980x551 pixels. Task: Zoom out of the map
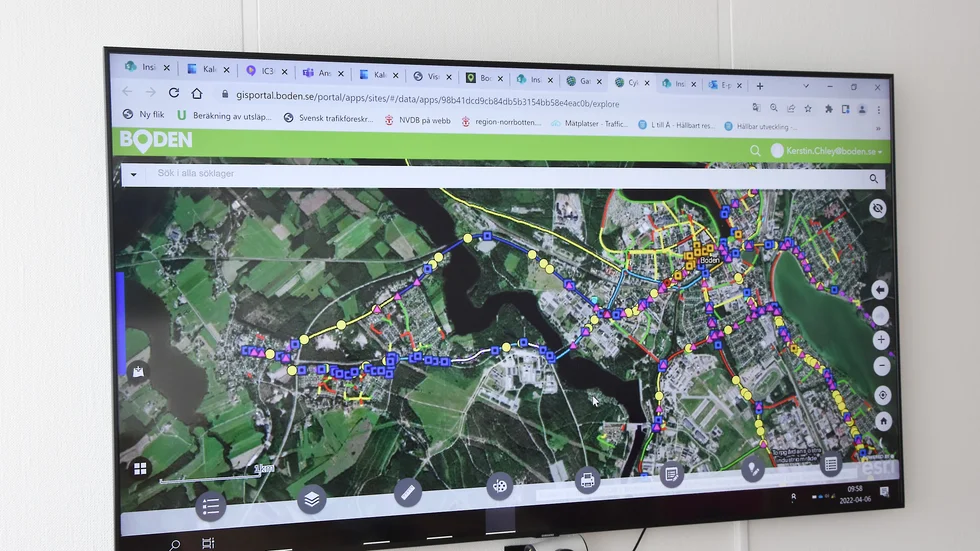882,365
